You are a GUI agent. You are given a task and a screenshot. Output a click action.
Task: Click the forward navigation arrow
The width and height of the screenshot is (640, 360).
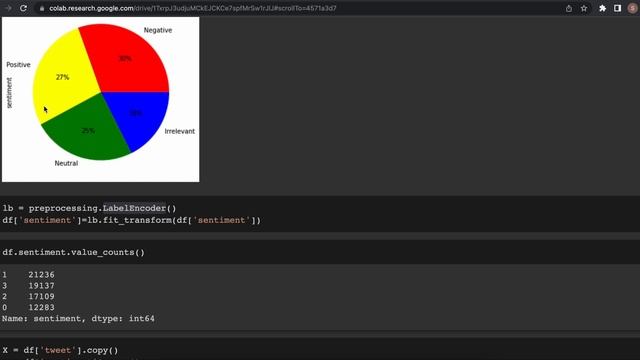tap(8, 8)
